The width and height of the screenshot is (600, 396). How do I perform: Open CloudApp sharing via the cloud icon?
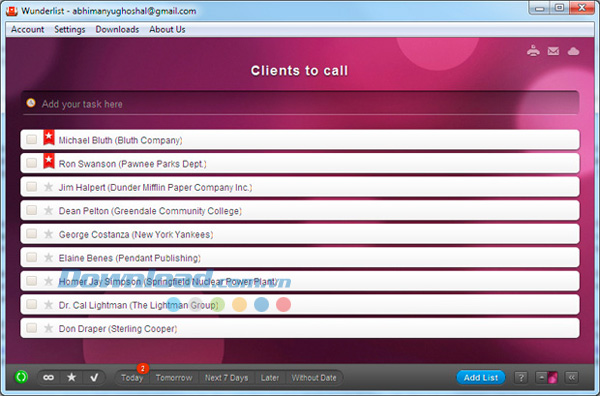point(573,51)
